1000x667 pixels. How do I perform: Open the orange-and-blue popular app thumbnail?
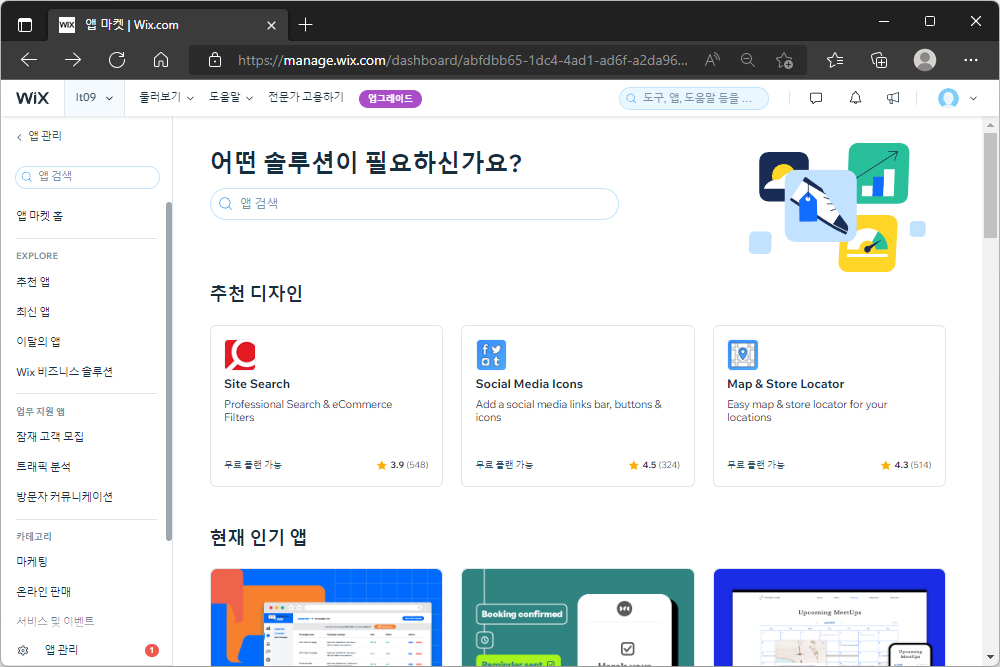pos(327,617)
